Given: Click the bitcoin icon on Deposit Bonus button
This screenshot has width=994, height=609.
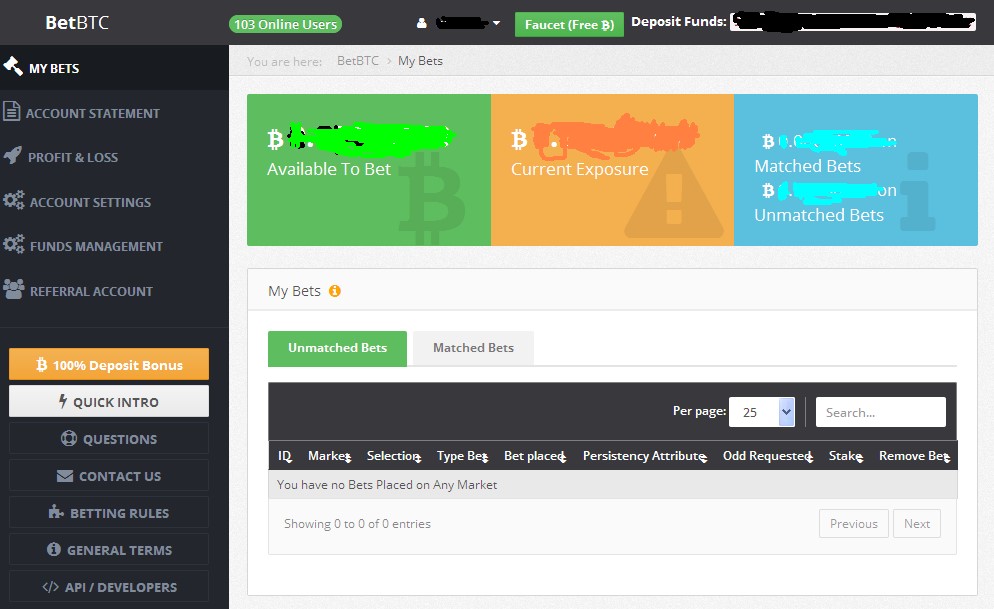Looking at the screenshot, I should click(x=42, y=364).
